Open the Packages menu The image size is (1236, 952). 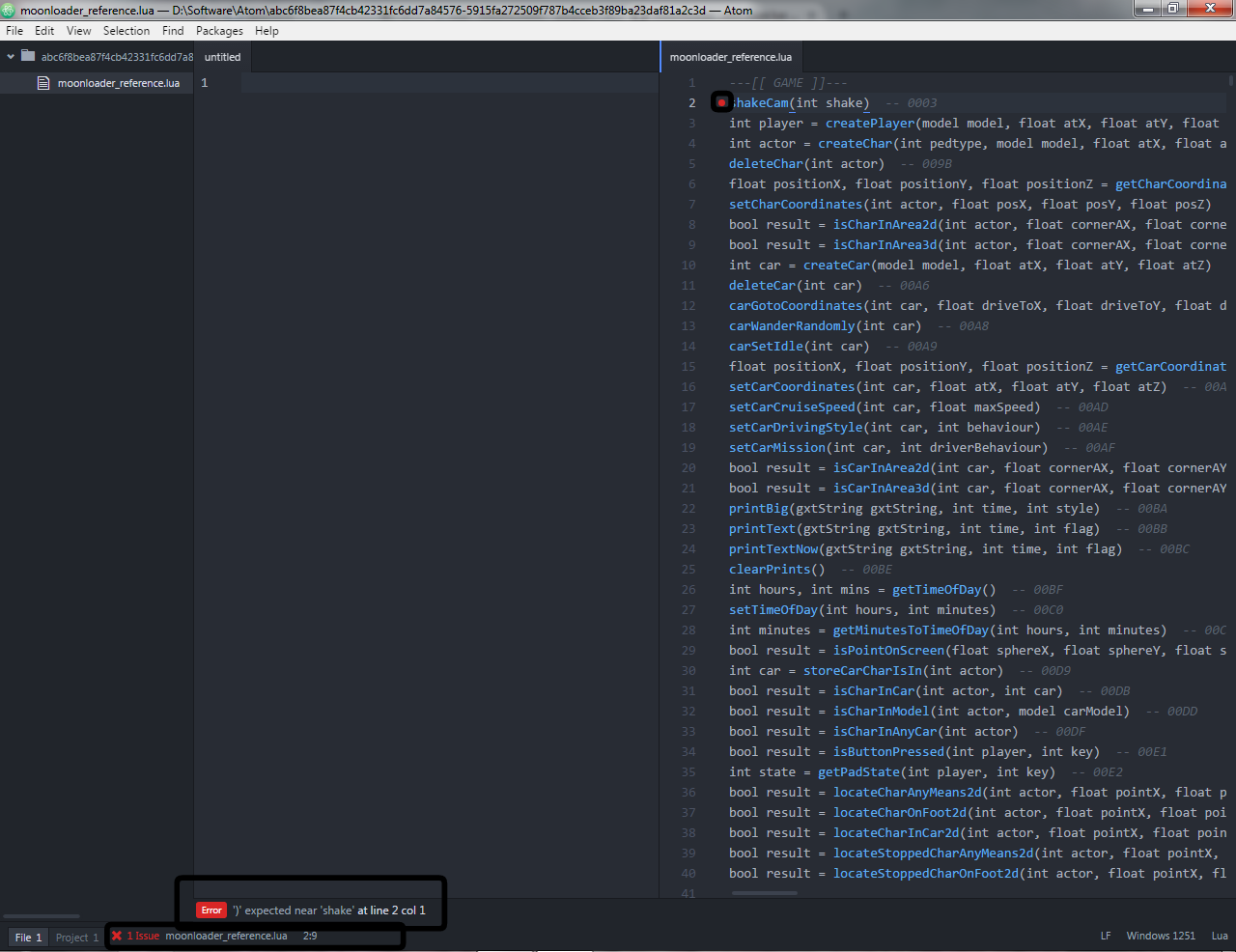(219, 31)
